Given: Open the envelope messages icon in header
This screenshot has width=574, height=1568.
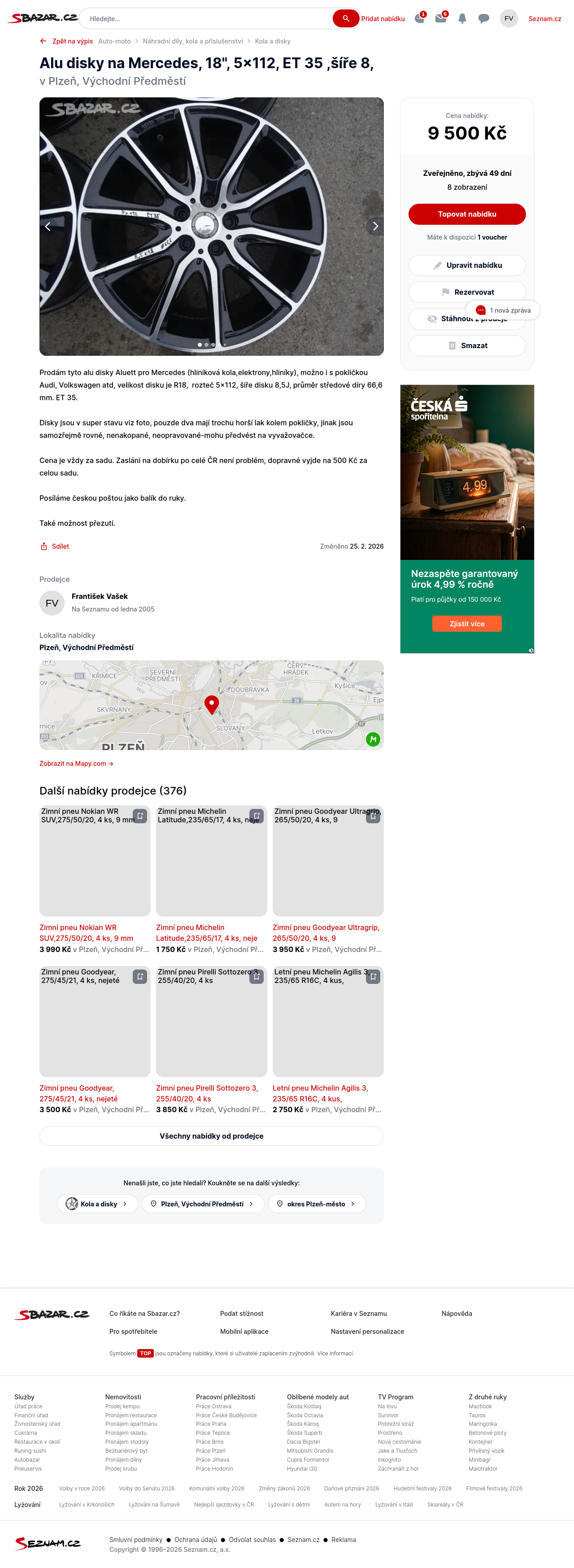Looking at the screenshot, I should point(441,18).
